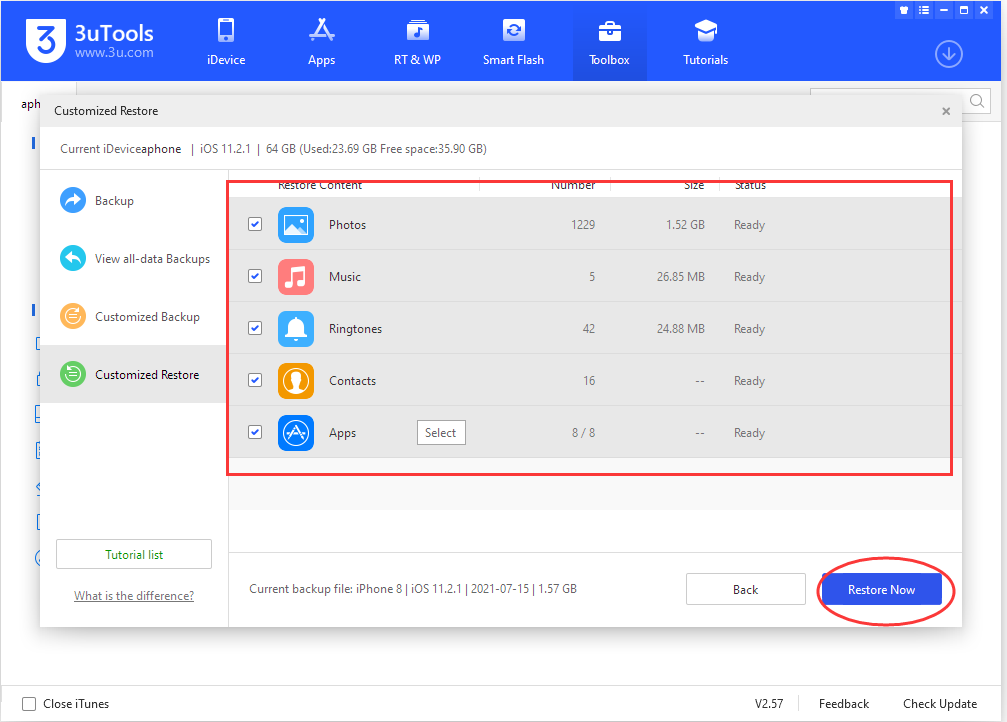The width and height of the screenshot is (1007, 722).
Task: Open the 'What is the difference?' link
Action: tap(133, 595)
